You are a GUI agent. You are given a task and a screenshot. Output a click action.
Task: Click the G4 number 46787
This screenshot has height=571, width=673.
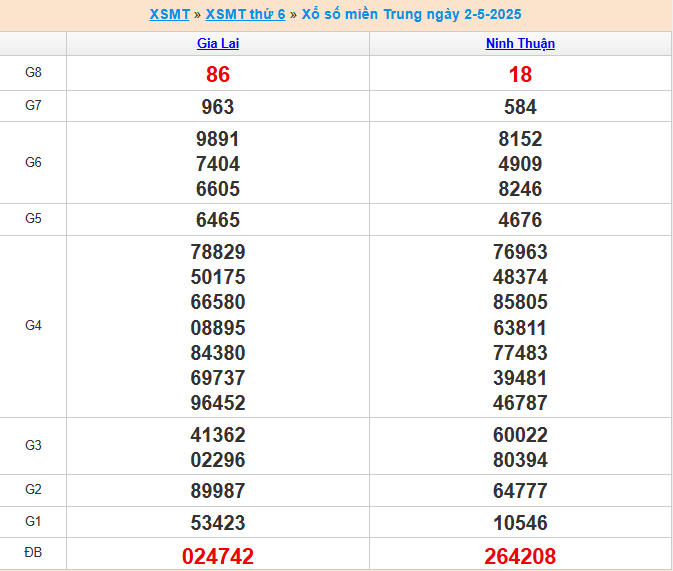point(520,403)
